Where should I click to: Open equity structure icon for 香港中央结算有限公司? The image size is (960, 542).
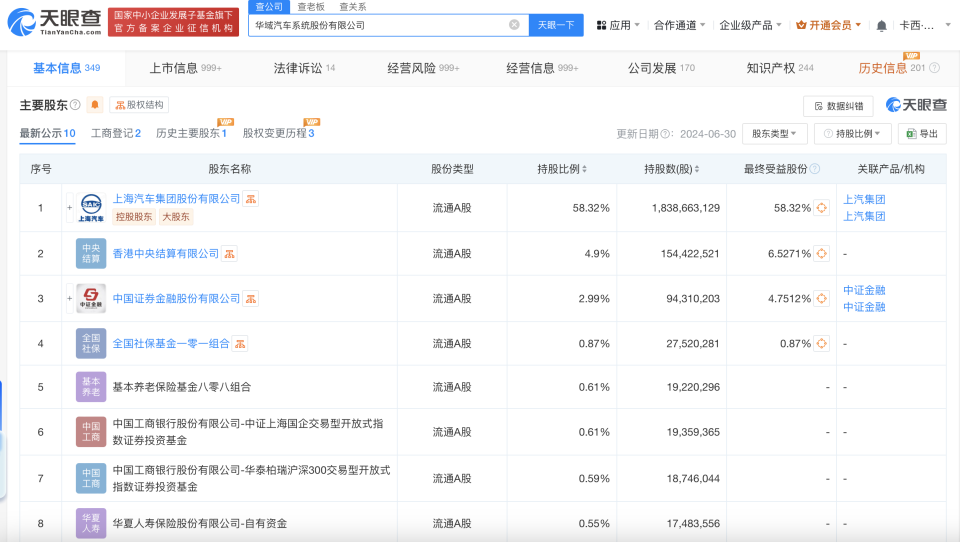(x=229, y=254)
